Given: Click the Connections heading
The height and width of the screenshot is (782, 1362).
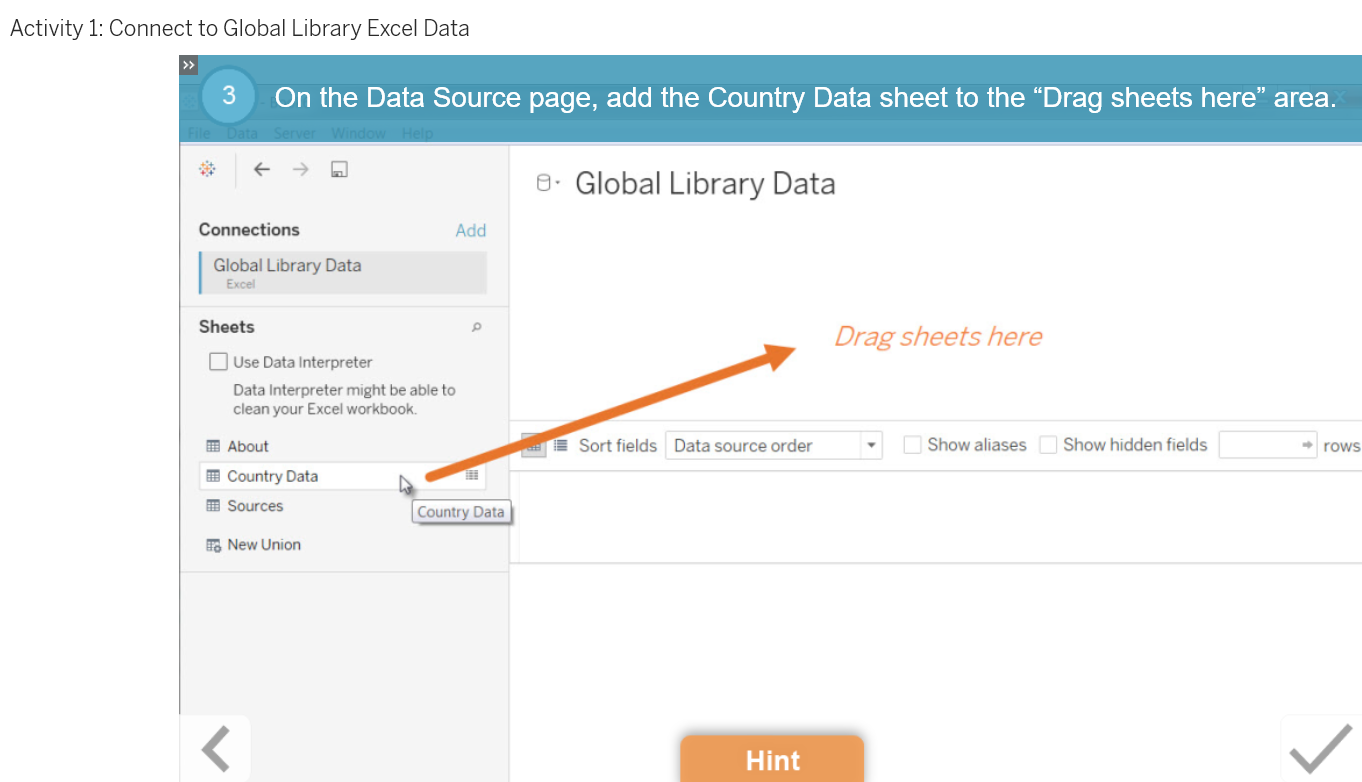Looking at the screenshot, I should pyautogui.click(x=249, y=230).
